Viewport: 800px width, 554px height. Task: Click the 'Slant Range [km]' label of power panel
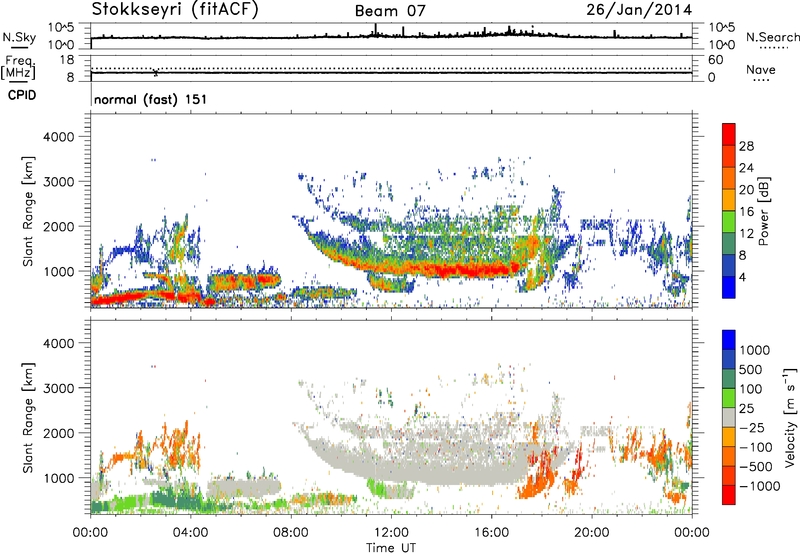[28, 211]
